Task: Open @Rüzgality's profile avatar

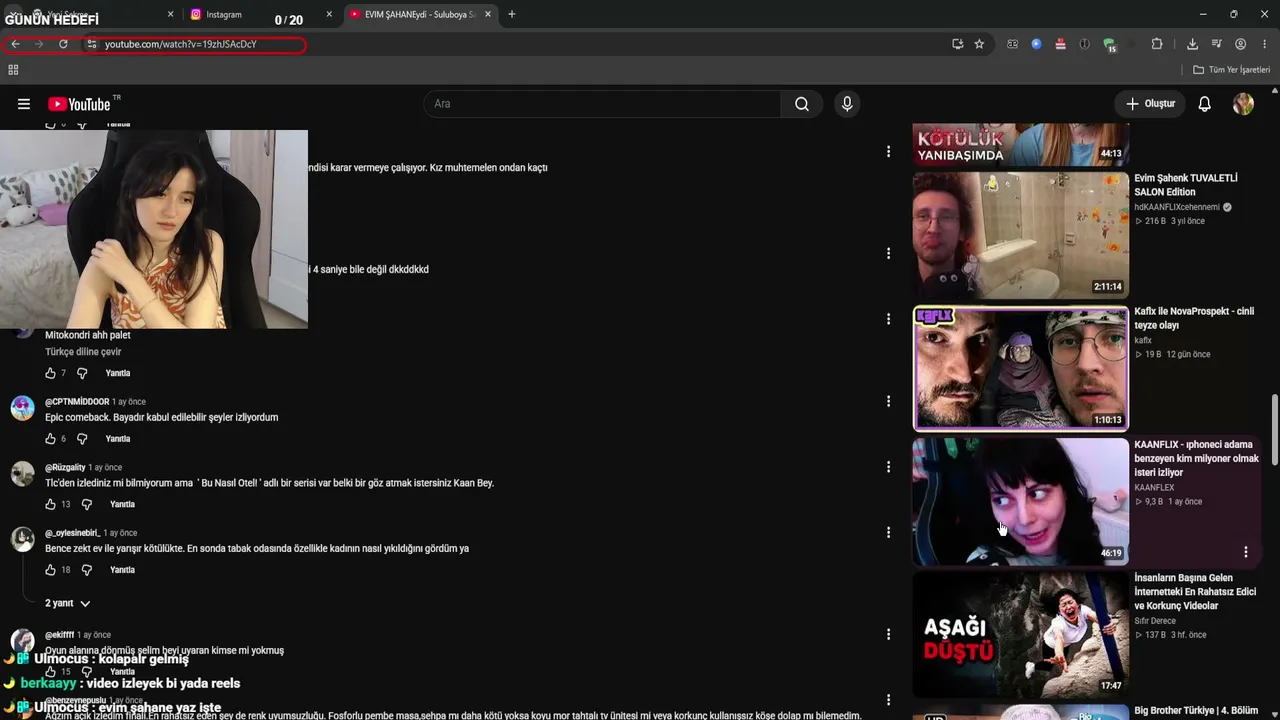Action: coord(23,474)
